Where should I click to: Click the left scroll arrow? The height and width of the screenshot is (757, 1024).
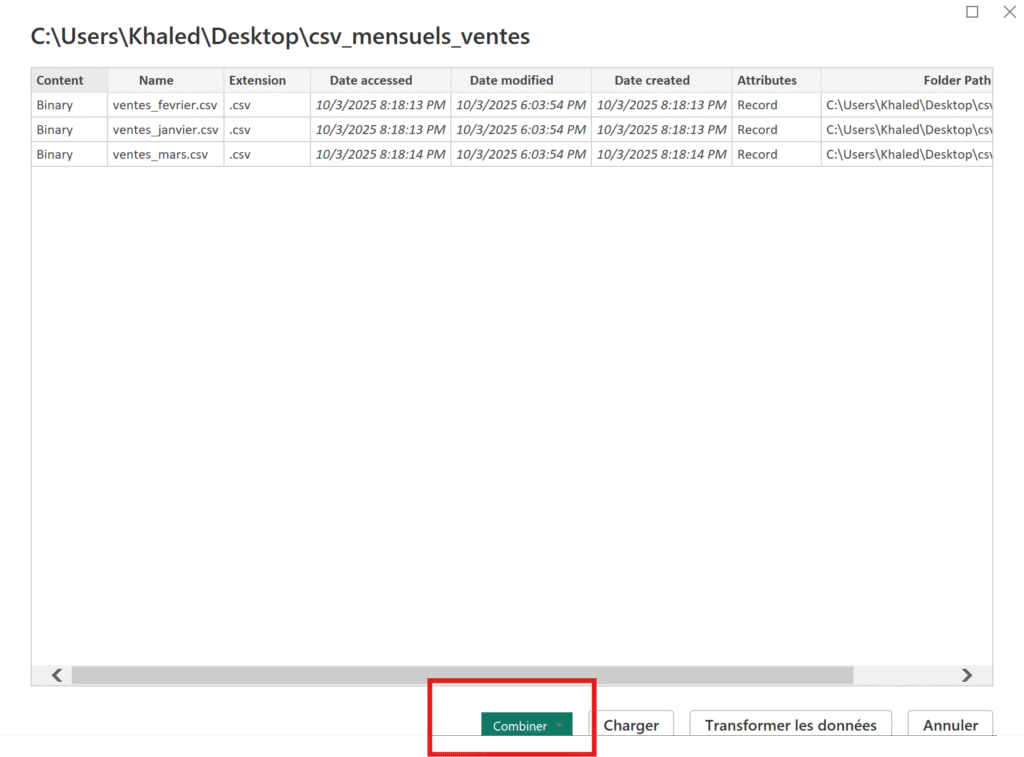(57, 675)
